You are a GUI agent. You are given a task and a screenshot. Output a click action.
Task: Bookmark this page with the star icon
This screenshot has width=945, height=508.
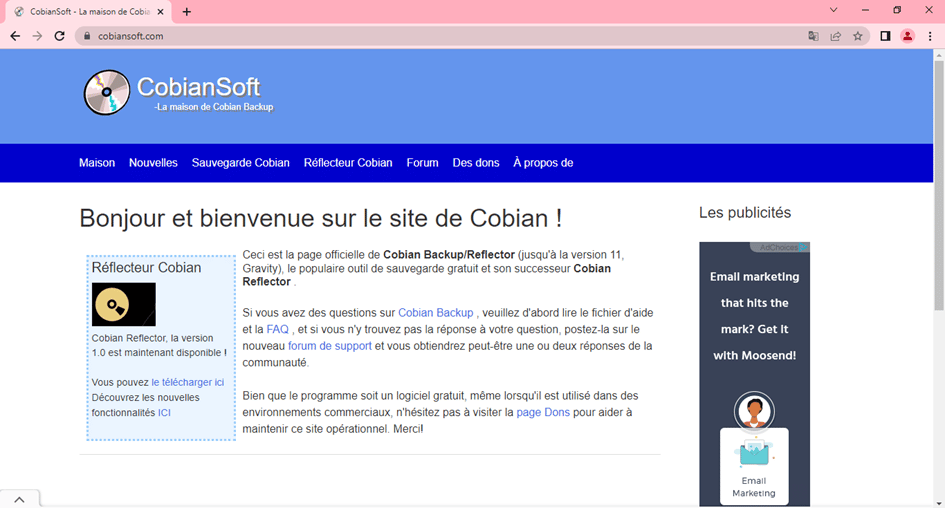pos(857,36)
